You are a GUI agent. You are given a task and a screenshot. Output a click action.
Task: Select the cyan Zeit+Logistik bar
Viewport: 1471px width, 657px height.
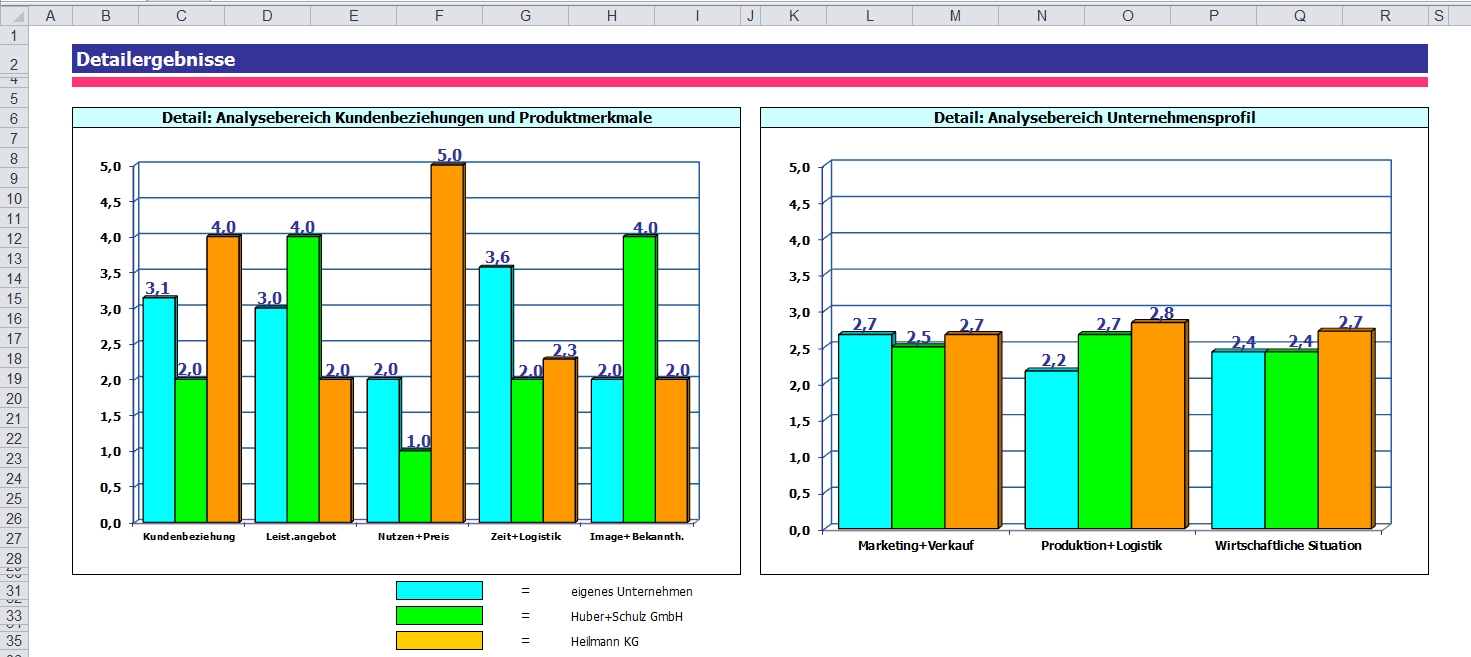tap(495, 394)
